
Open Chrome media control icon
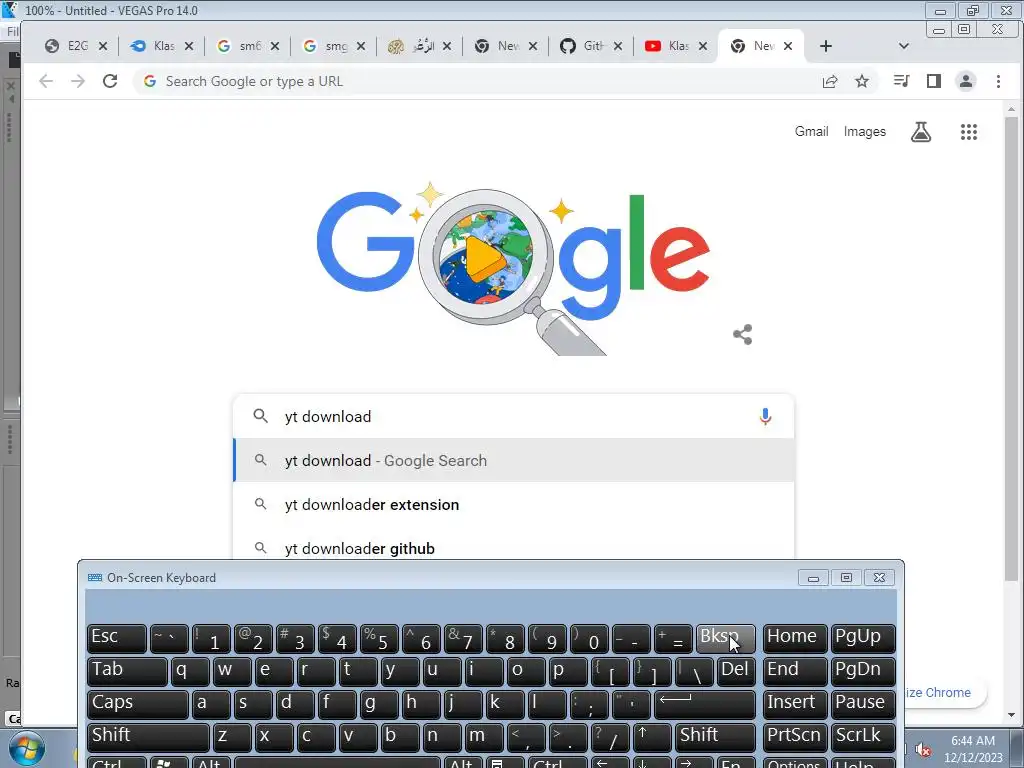(902, 81)
